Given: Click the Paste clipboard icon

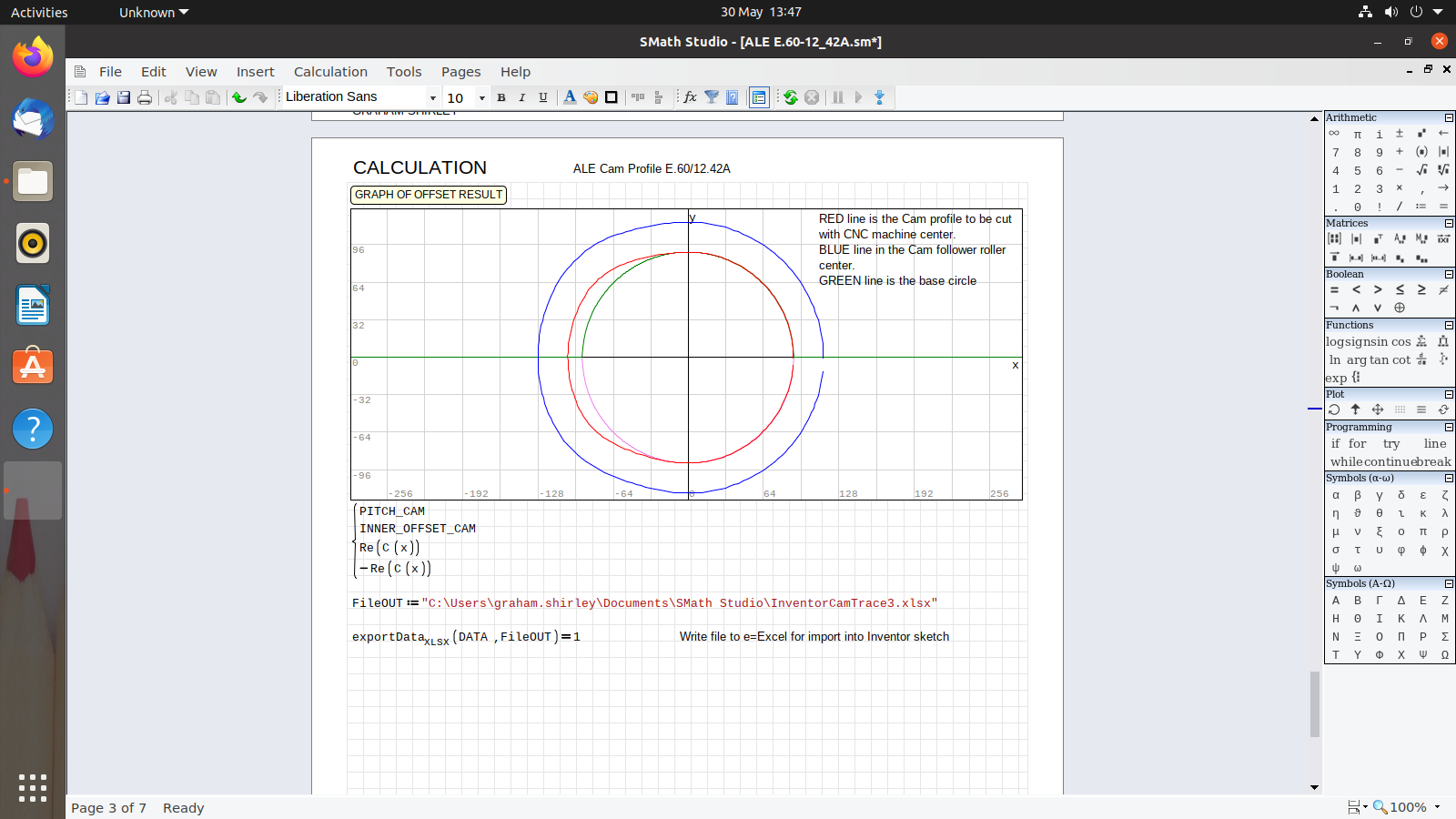Looking at the screenshot, I should [x=213, y=97].
